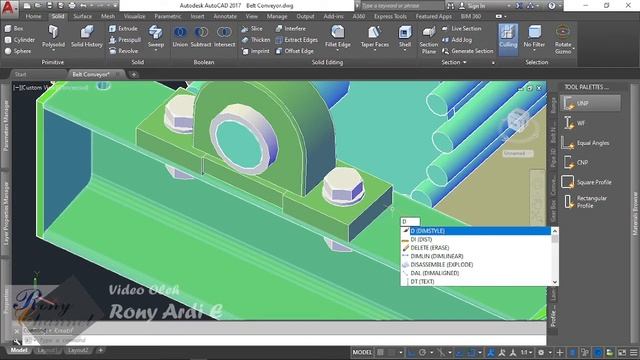
Task: Add a new drawing tab
Action: (x=133, y=74)
